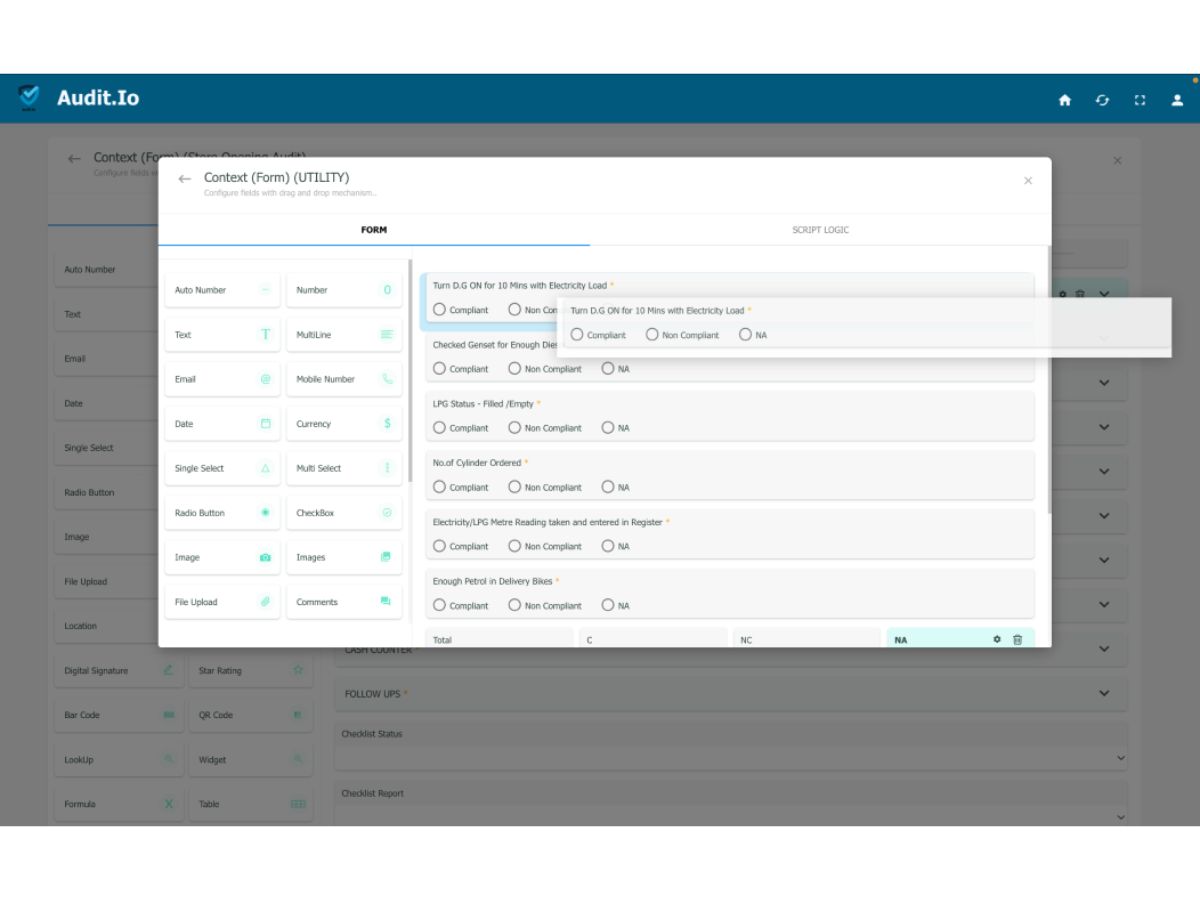Click the MultiLine lines icon in dialog palette
Screen dimensions: 1200x900
(387, 334)
